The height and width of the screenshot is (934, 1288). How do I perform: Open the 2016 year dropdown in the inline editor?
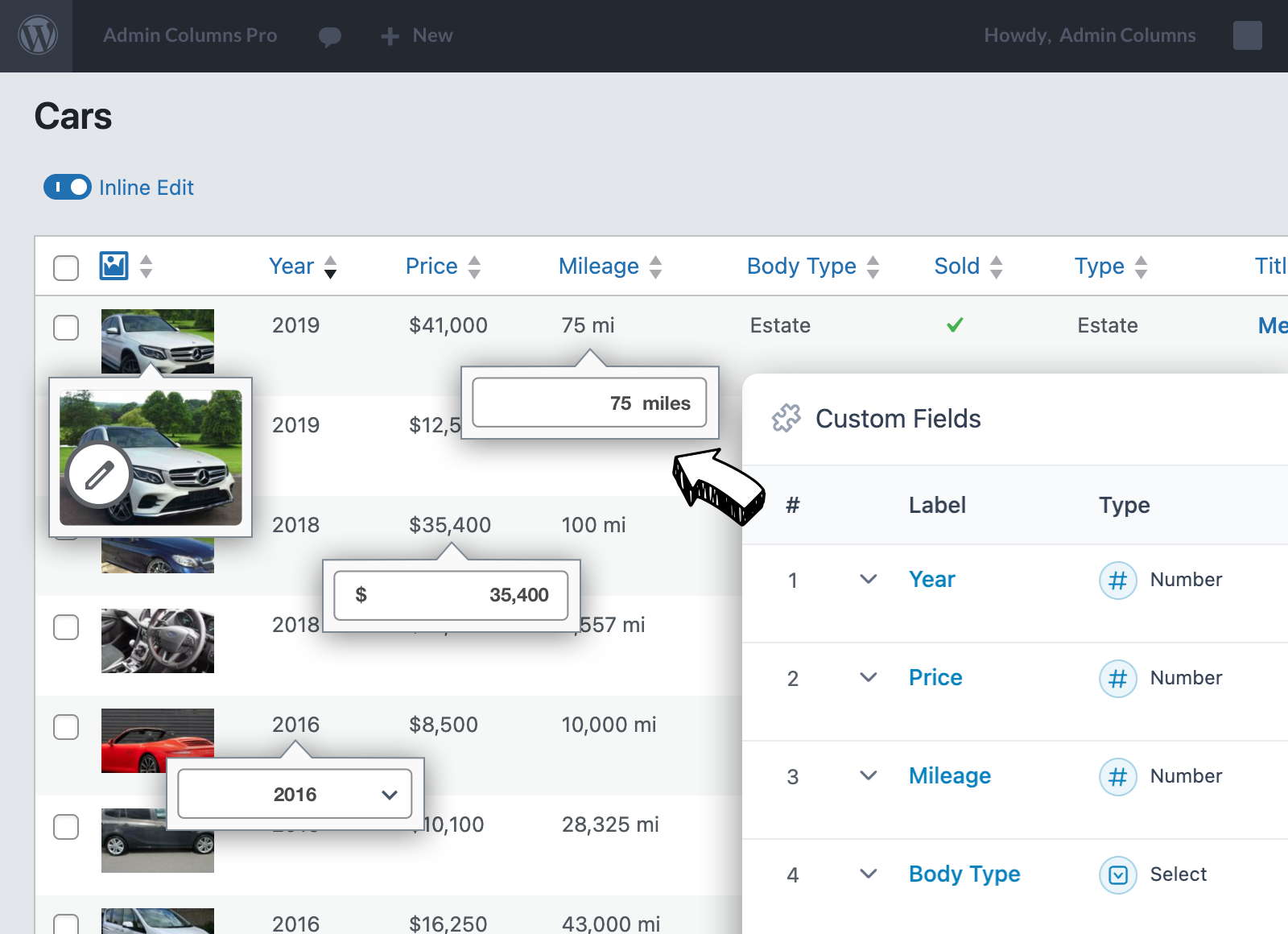click(389, 794)
